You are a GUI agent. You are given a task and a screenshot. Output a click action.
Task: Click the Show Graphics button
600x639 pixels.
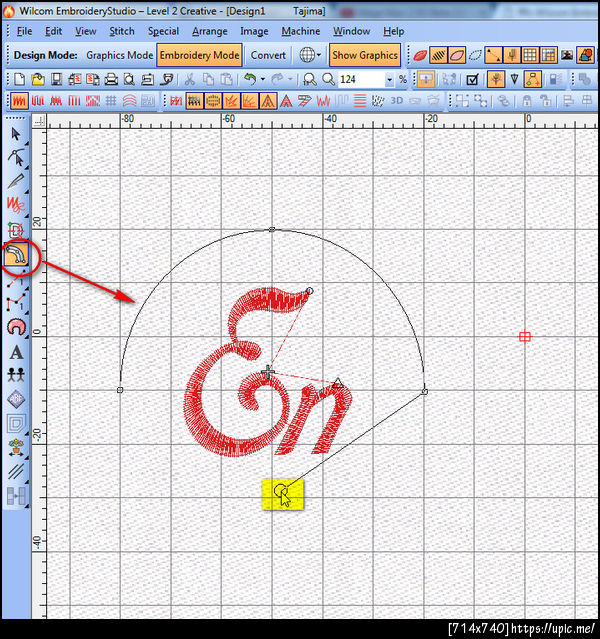coord(365,55)
